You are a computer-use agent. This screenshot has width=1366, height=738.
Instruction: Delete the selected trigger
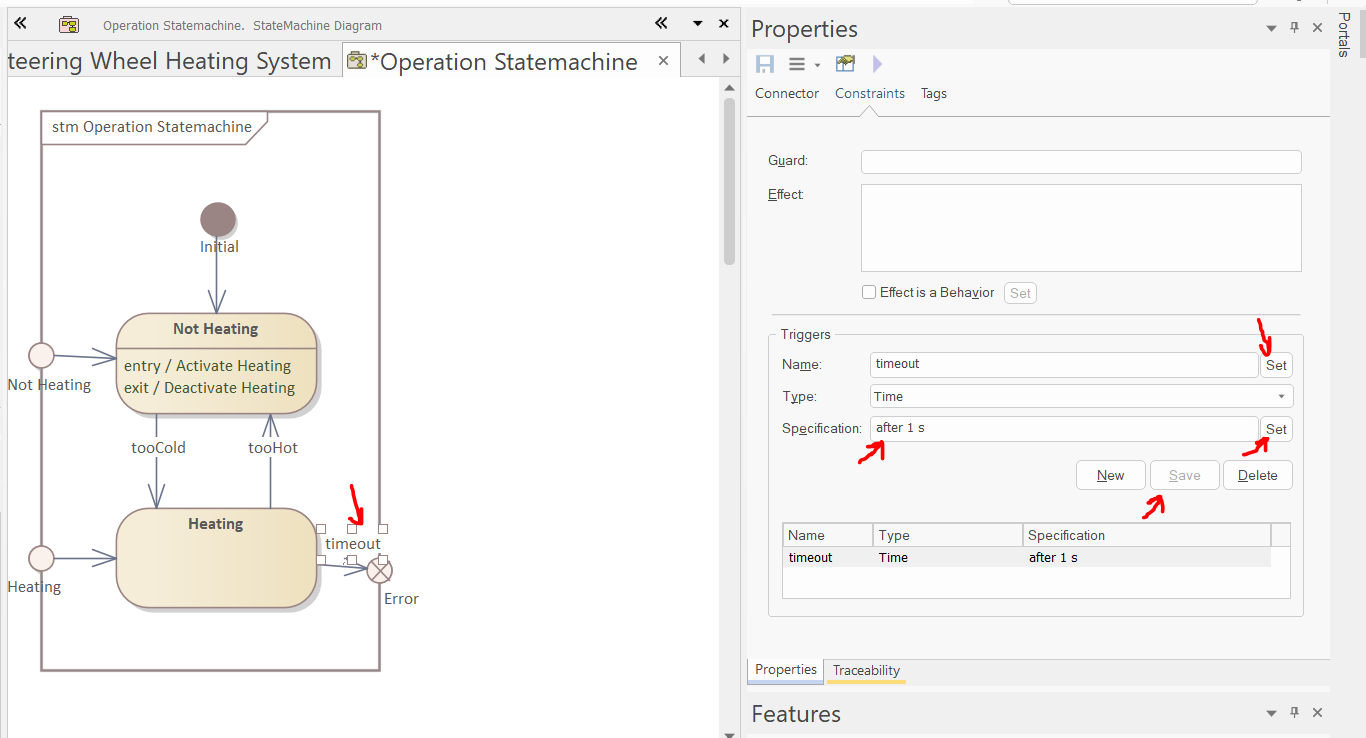point(1257,475)
